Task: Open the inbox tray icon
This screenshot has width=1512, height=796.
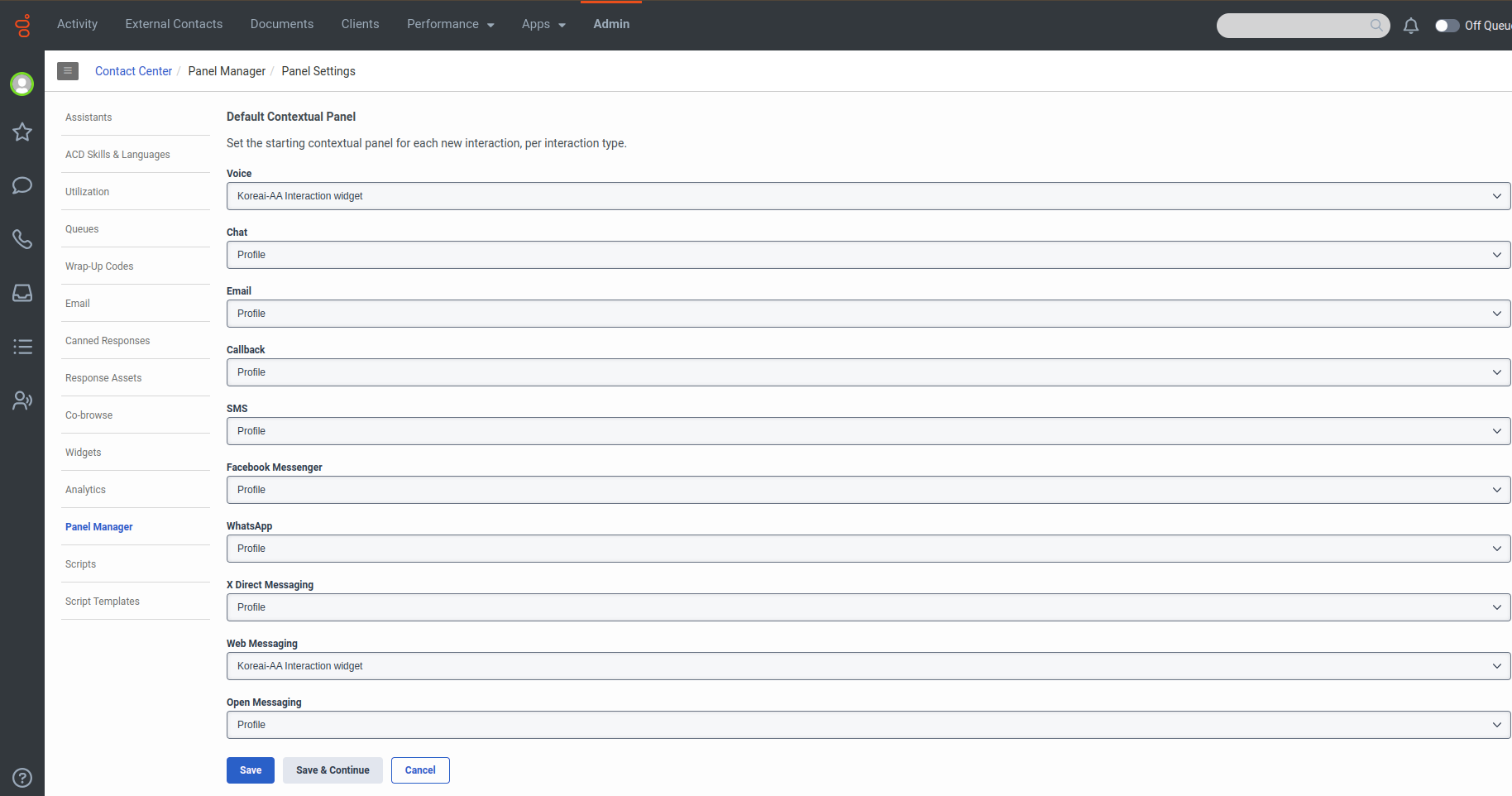Action: (22, 293)
